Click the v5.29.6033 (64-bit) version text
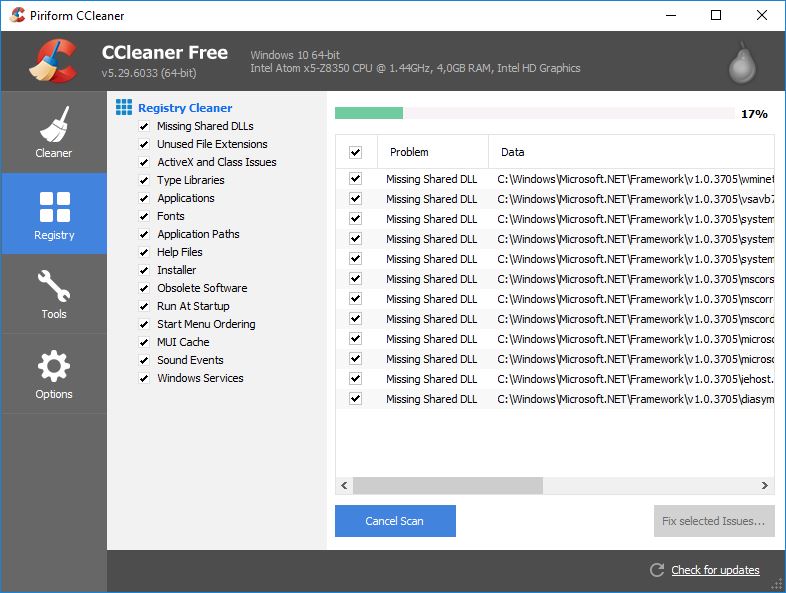The height and width of the screenshot is (593, 786). pyautogui.click(x=149, y=73)
